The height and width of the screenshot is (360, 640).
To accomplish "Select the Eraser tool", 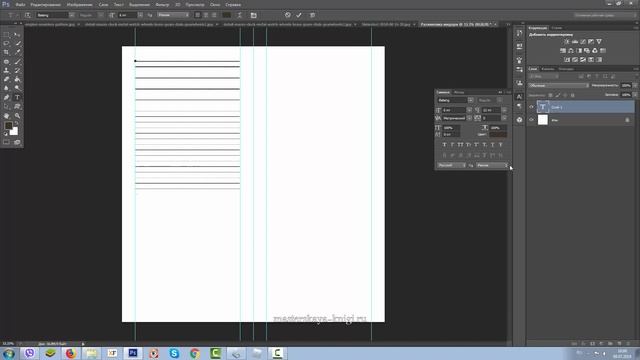I will (6, 79).
